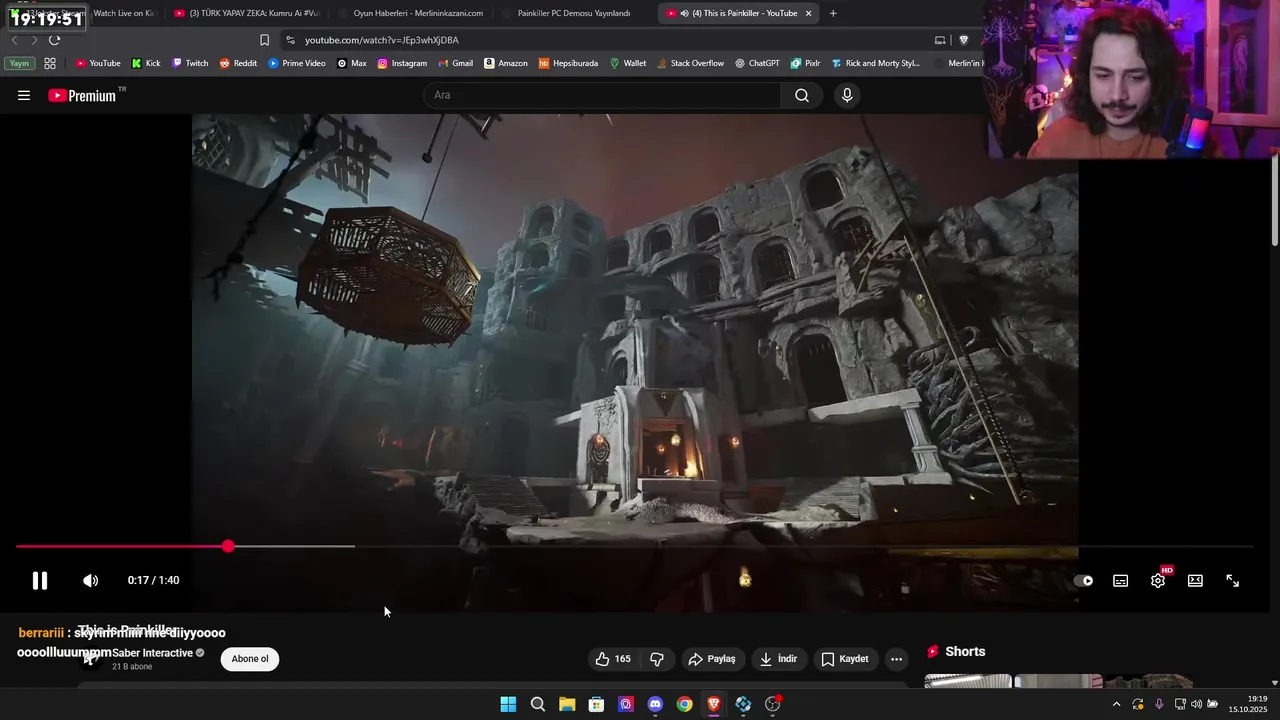1280x720 pixels.
Task: Click the İndir download button
Action: point(778,659)
